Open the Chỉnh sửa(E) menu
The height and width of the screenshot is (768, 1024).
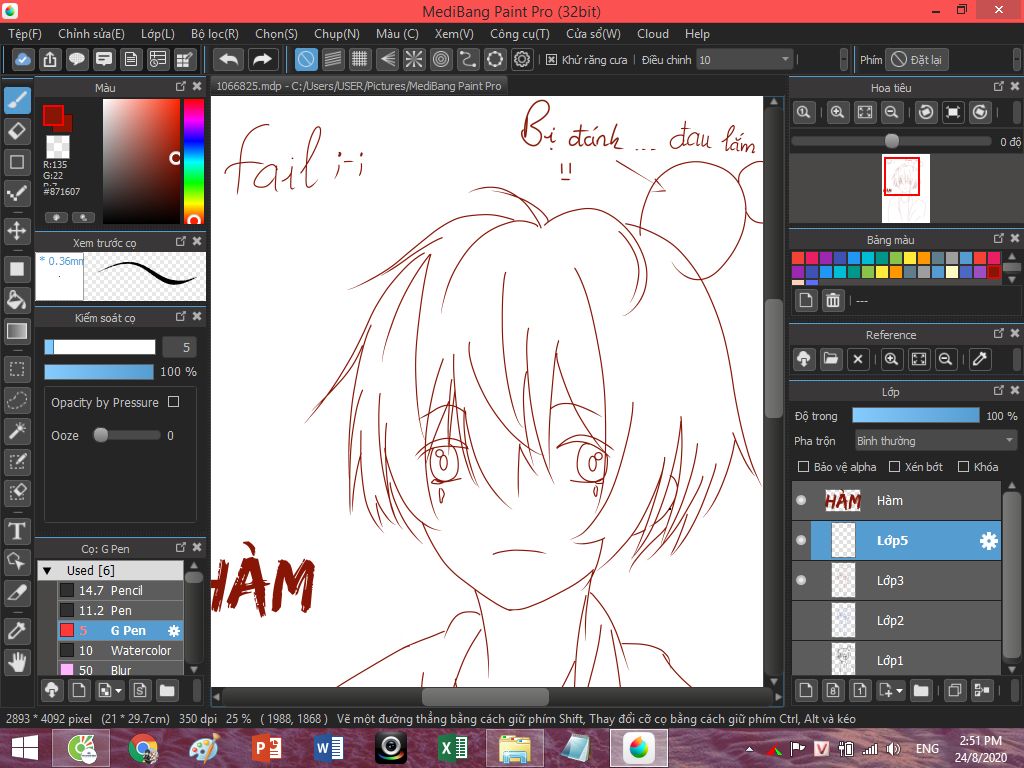point(91,34)
